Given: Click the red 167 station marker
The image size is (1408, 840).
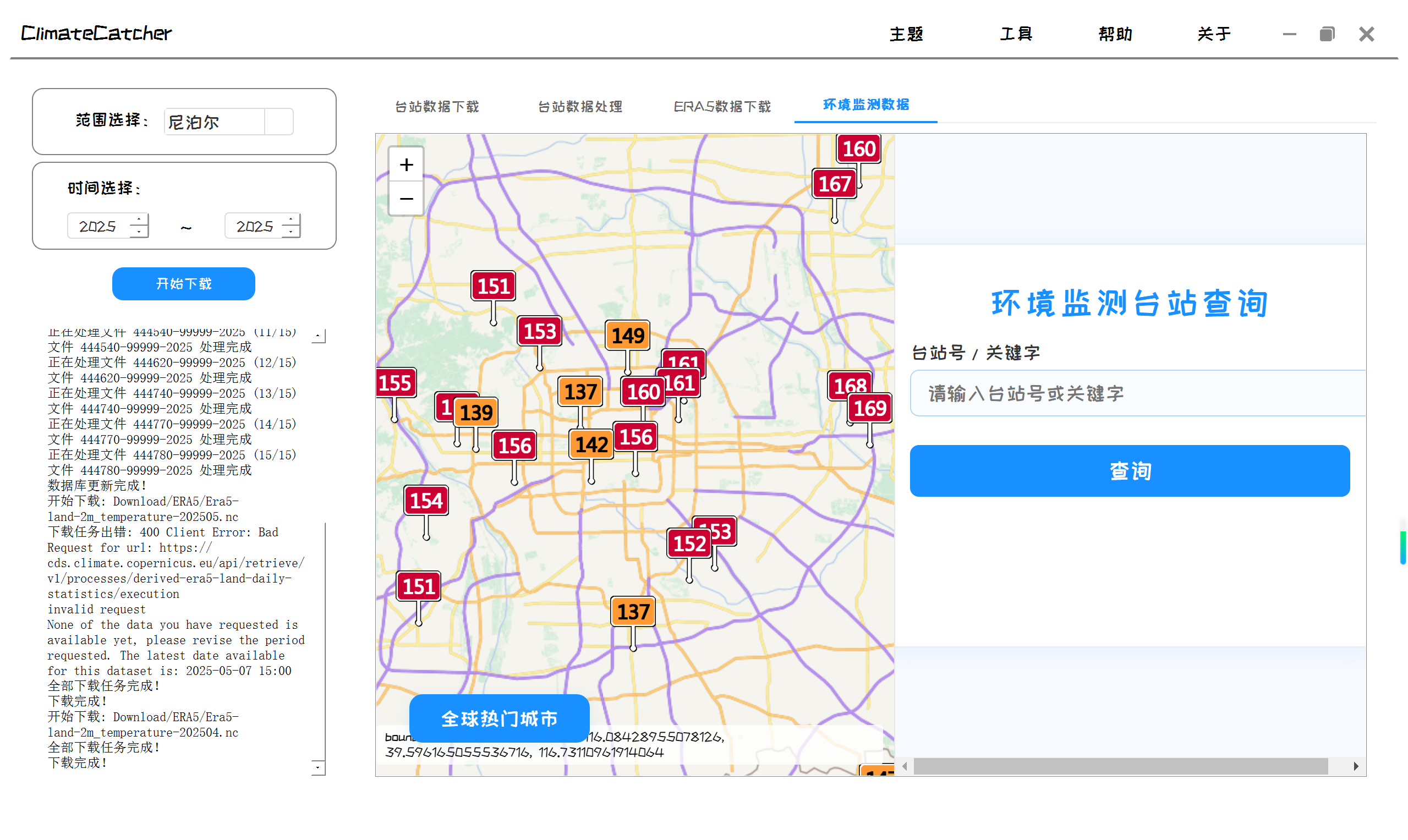Looking at the screenshot, I should [x=834, y=184].
